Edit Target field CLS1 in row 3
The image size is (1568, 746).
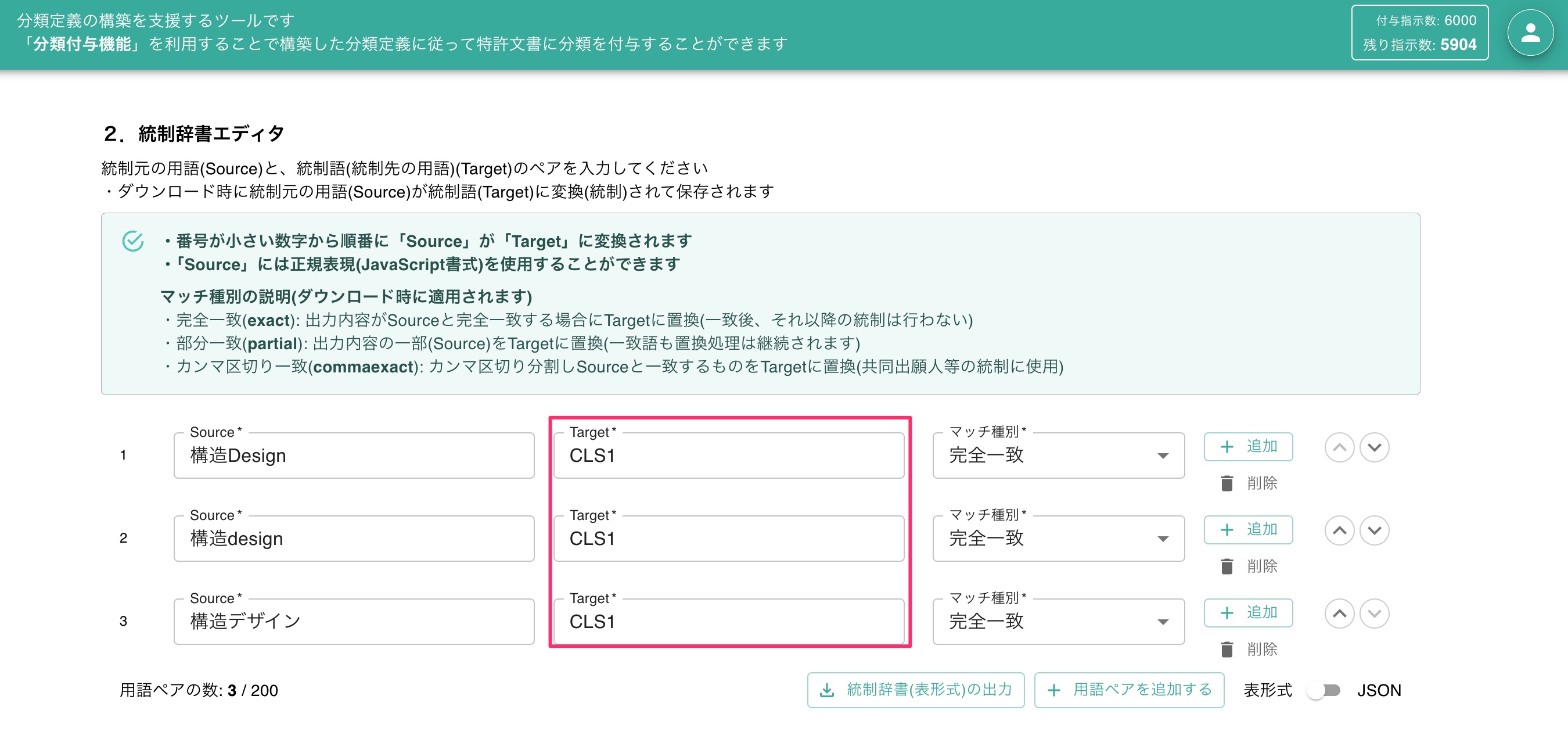[x=729, y=621]
